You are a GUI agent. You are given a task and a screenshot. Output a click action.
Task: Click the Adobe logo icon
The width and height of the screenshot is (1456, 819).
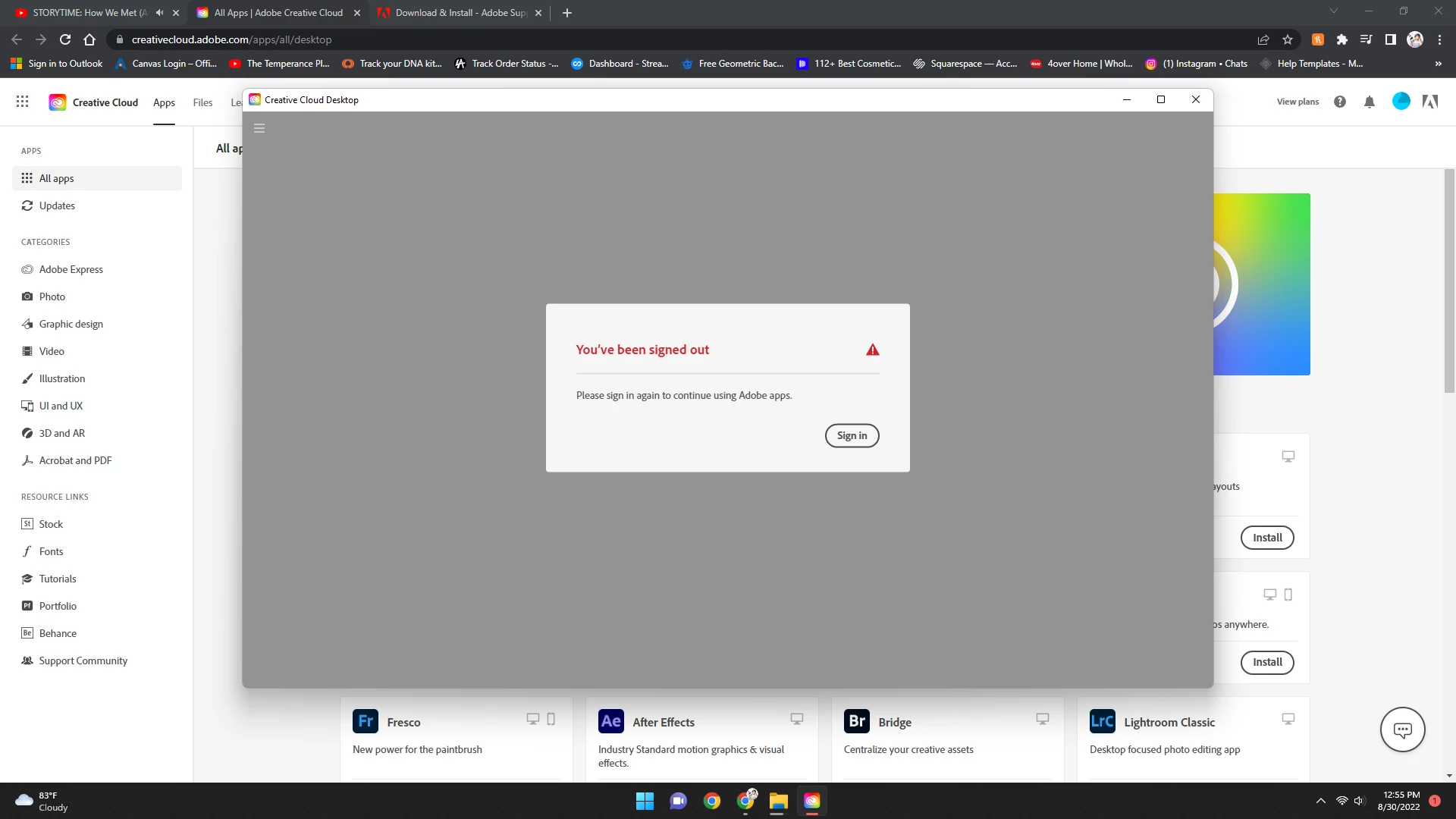(1430, 102)
